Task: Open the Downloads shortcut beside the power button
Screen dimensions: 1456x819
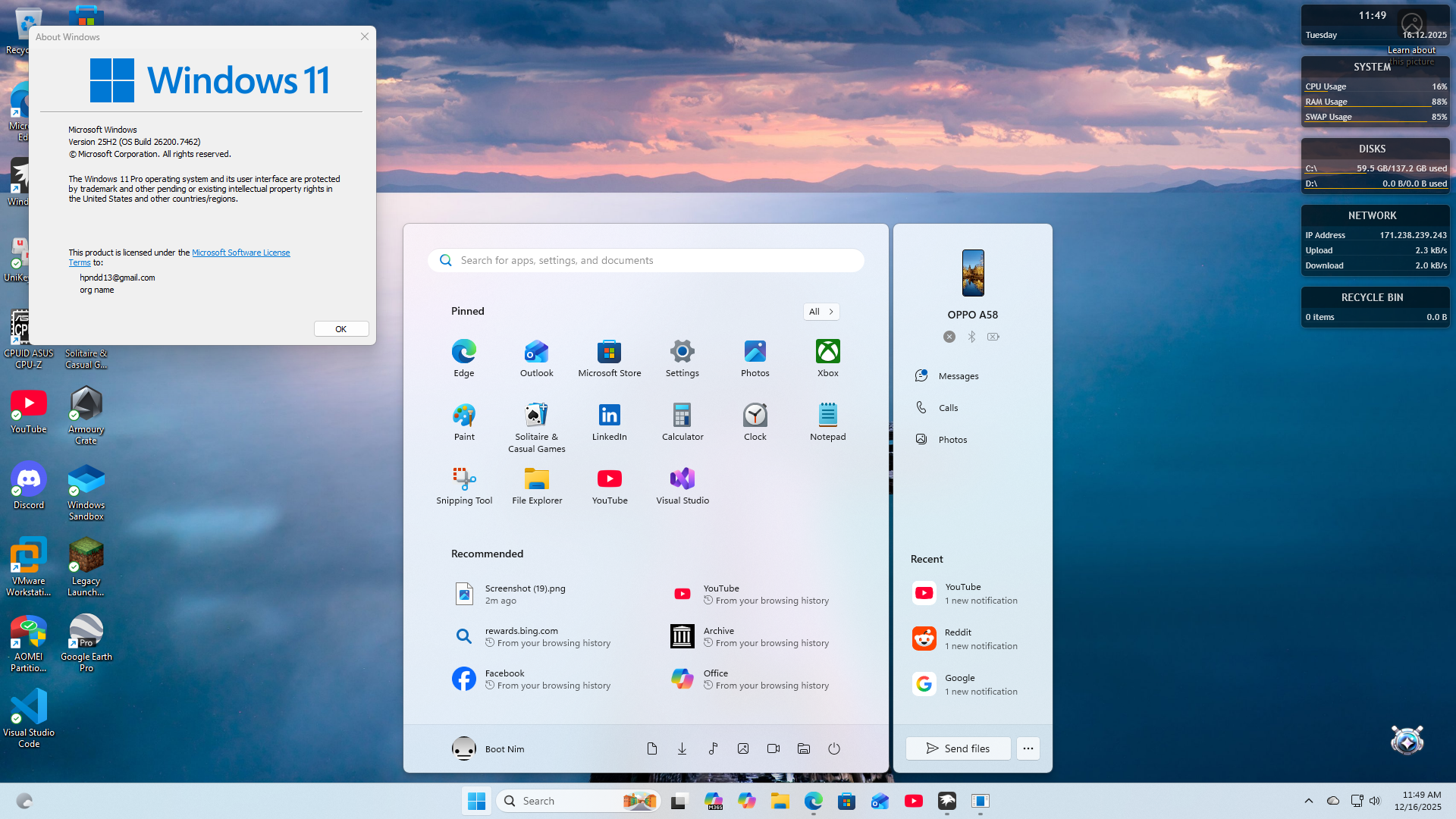Action: click(682, 748)
